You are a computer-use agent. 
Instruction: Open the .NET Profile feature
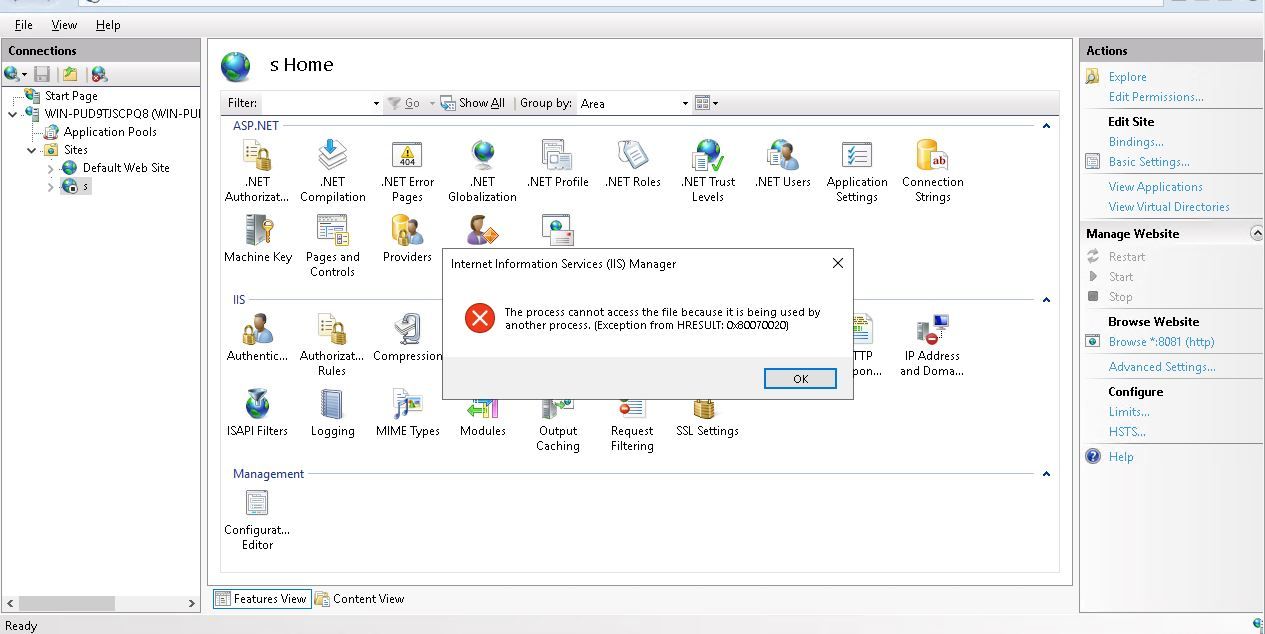tap(557, 164)
